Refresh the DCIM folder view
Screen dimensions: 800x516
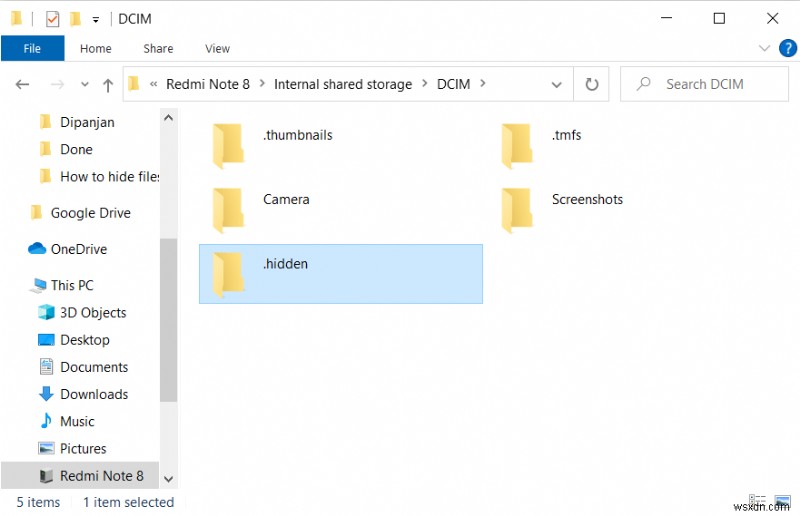pyautogui.click(x=591, y=85)
